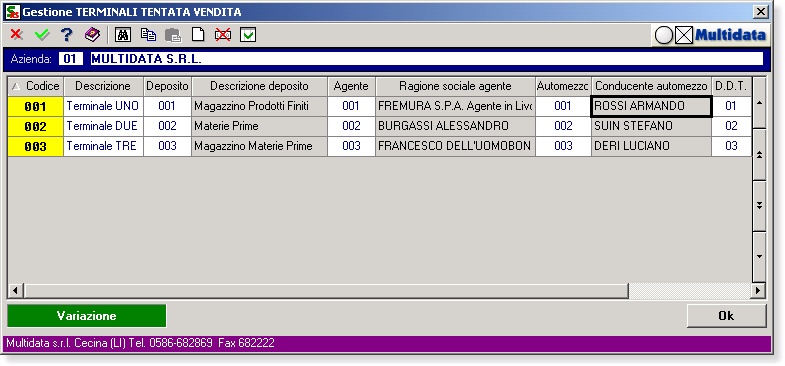Image resolution: width=785 pixels, height=366 pixels.
Task: Click the ROSSI ARMANDO driver cell
Action: point(651,106)
